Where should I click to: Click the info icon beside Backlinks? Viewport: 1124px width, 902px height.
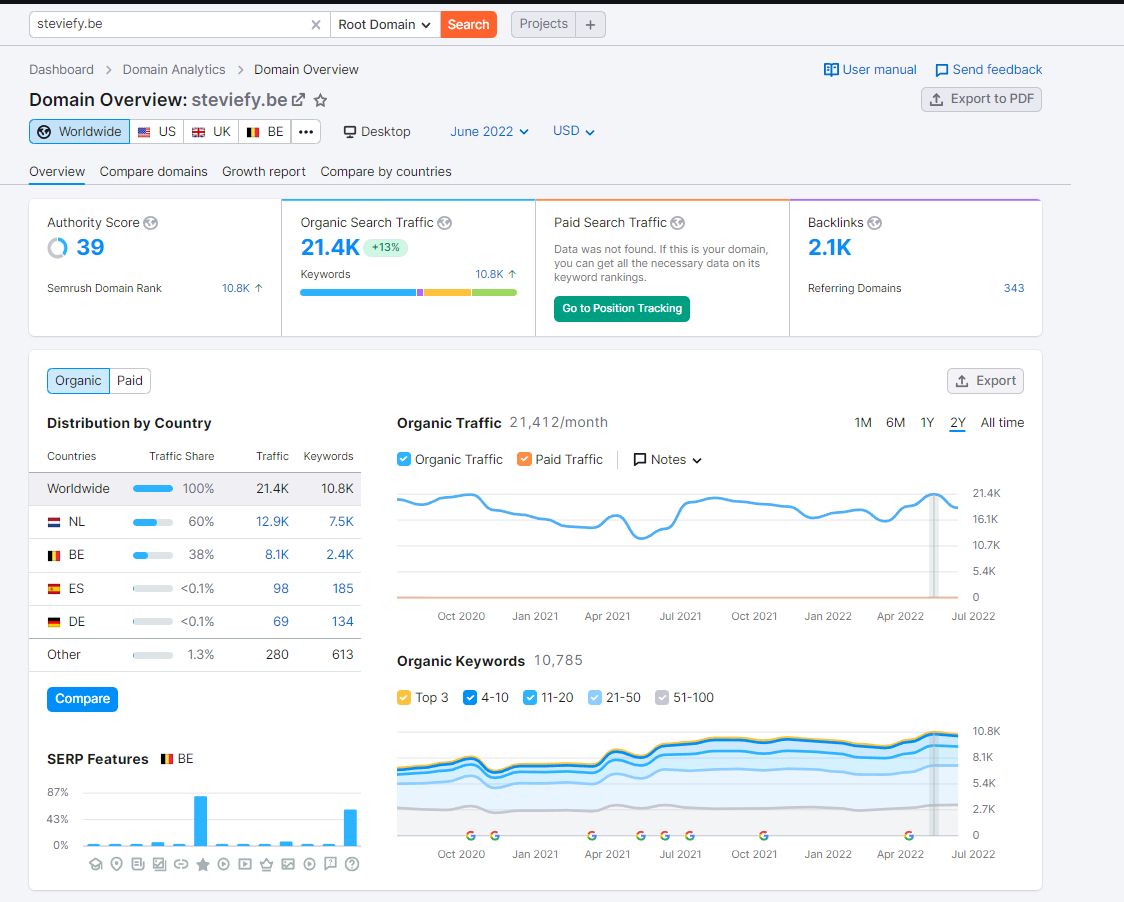[875, 223]
